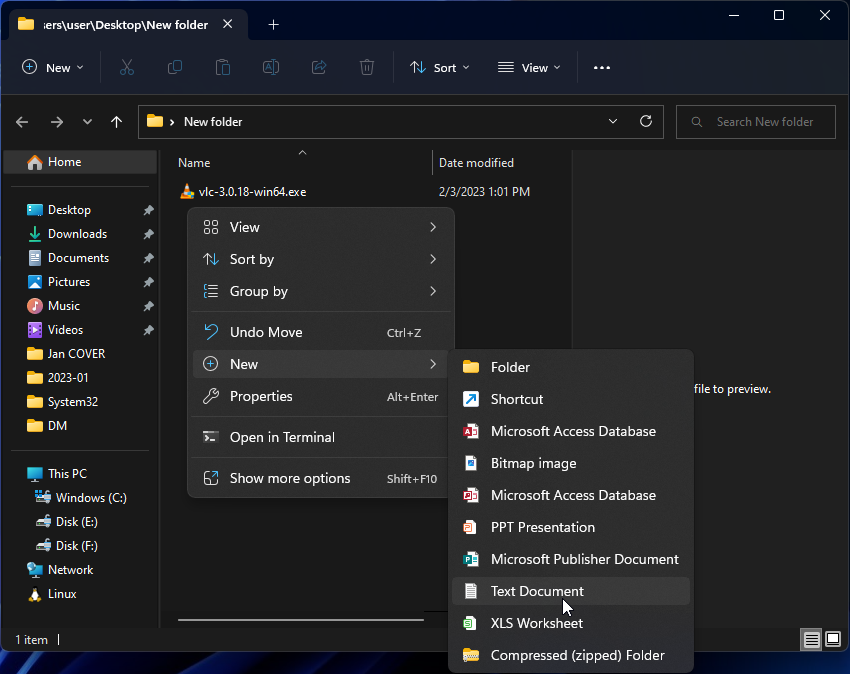Image resolution: width=850 pixels, height=674 pixels.
Task: Expand the address bar history dropdown
Action: [613, 121]
